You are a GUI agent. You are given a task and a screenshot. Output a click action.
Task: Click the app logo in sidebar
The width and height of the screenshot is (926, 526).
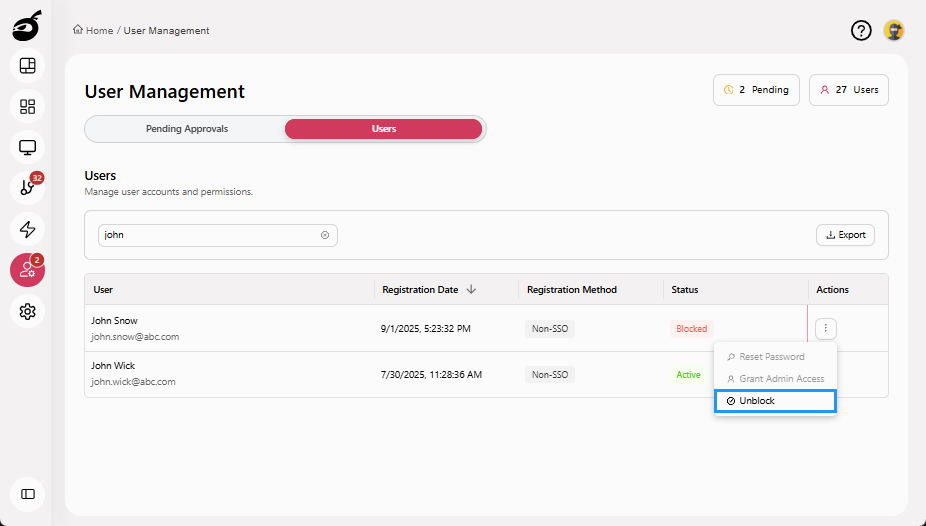(x=26, y=26)
